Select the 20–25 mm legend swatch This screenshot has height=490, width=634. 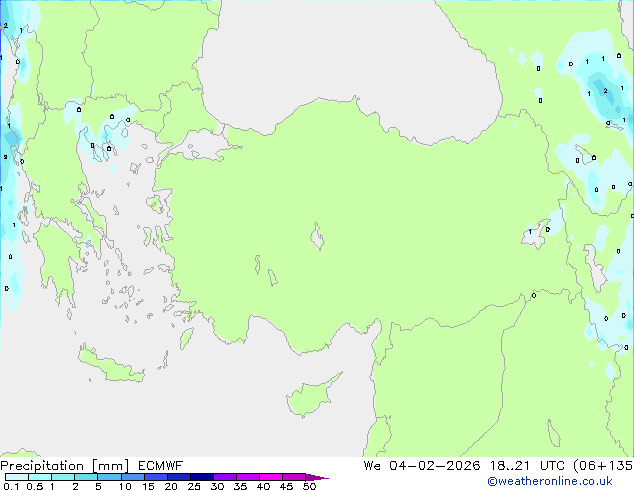(179, 477)
